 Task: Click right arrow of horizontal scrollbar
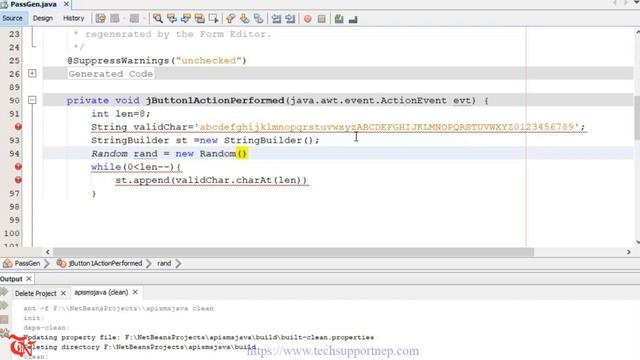[x=629, y=252]
